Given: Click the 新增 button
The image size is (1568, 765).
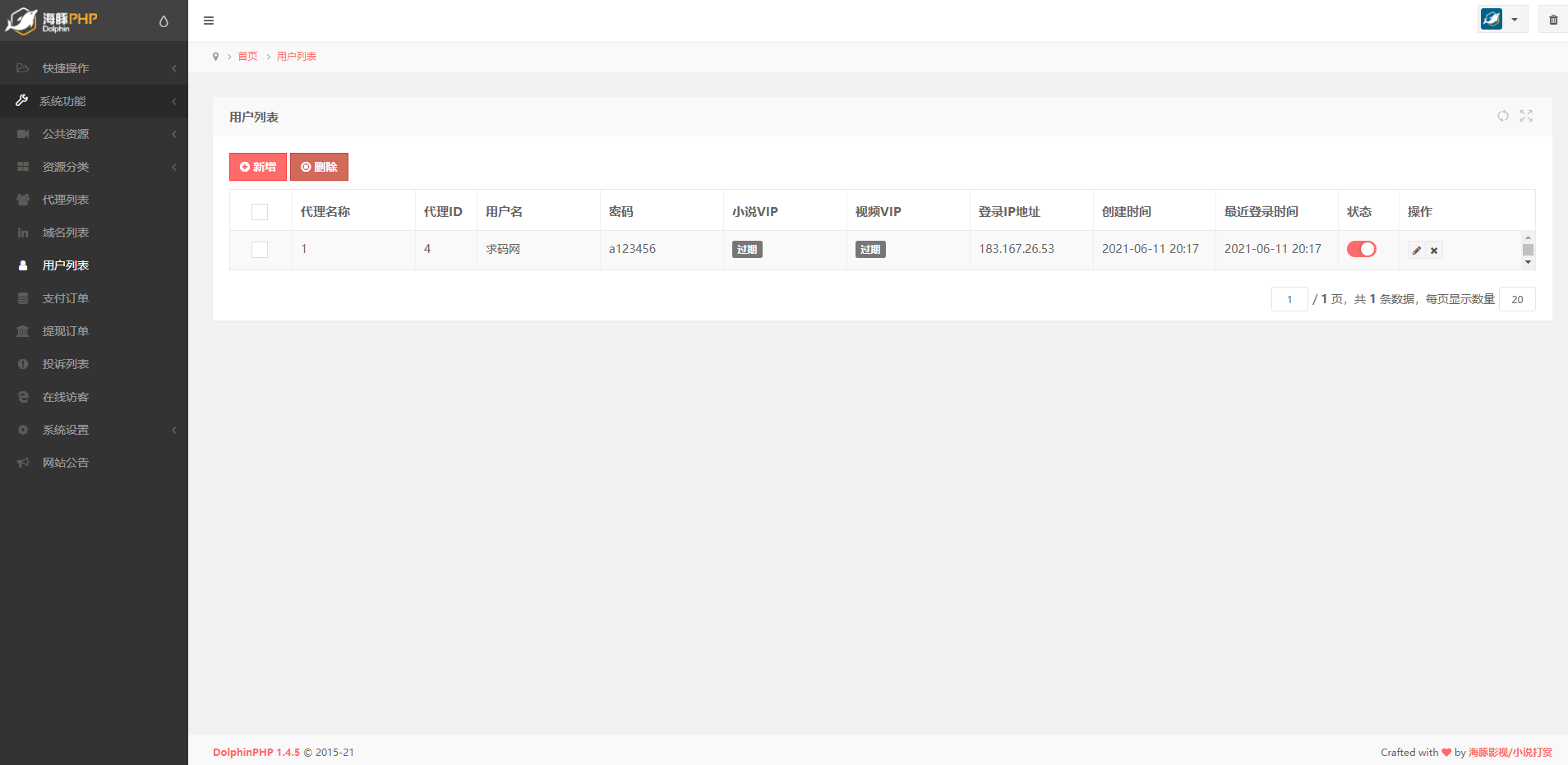Looking at the screenshot, I should [x=258, y=167].
